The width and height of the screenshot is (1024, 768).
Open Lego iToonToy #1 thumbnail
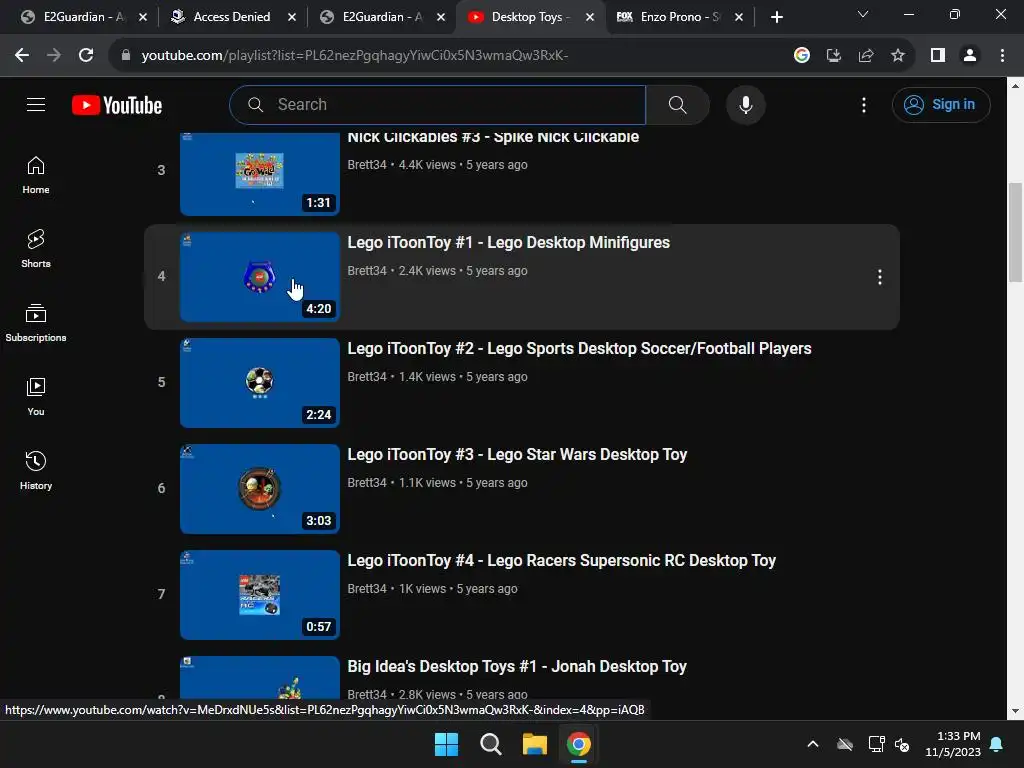260,277
